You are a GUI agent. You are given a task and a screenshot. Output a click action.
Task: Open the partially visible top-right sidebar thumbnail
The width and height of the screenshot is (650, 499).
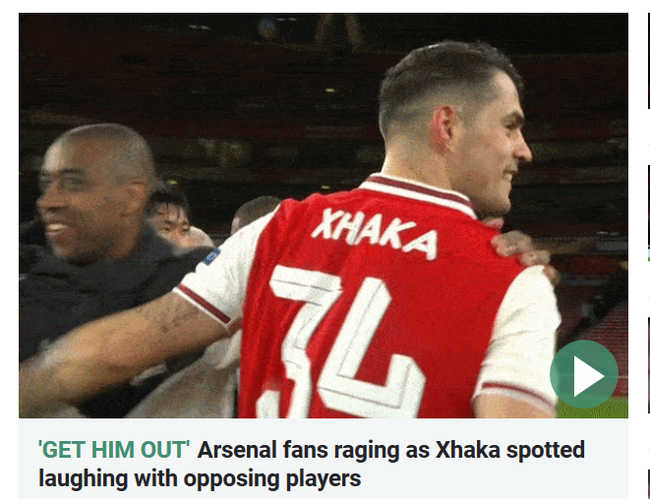[x=648, y=61]
